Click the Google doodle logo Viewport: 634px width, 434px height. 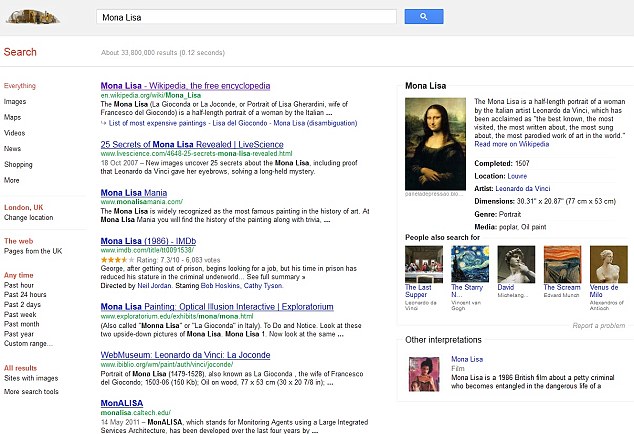click(x=33, y=17)
